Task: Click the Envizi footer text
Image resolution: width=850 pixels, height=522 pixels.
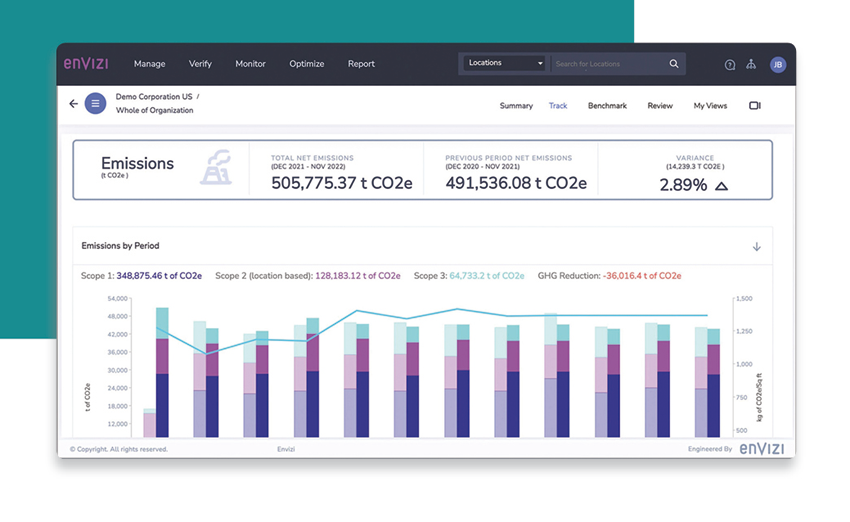Action: point(286,449)
